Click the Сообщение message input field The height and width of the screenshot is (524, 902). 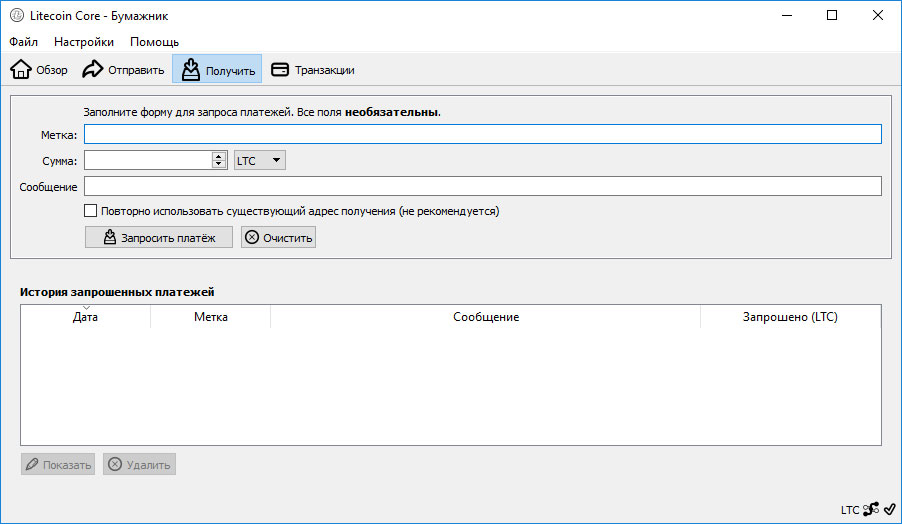[483, 186]
